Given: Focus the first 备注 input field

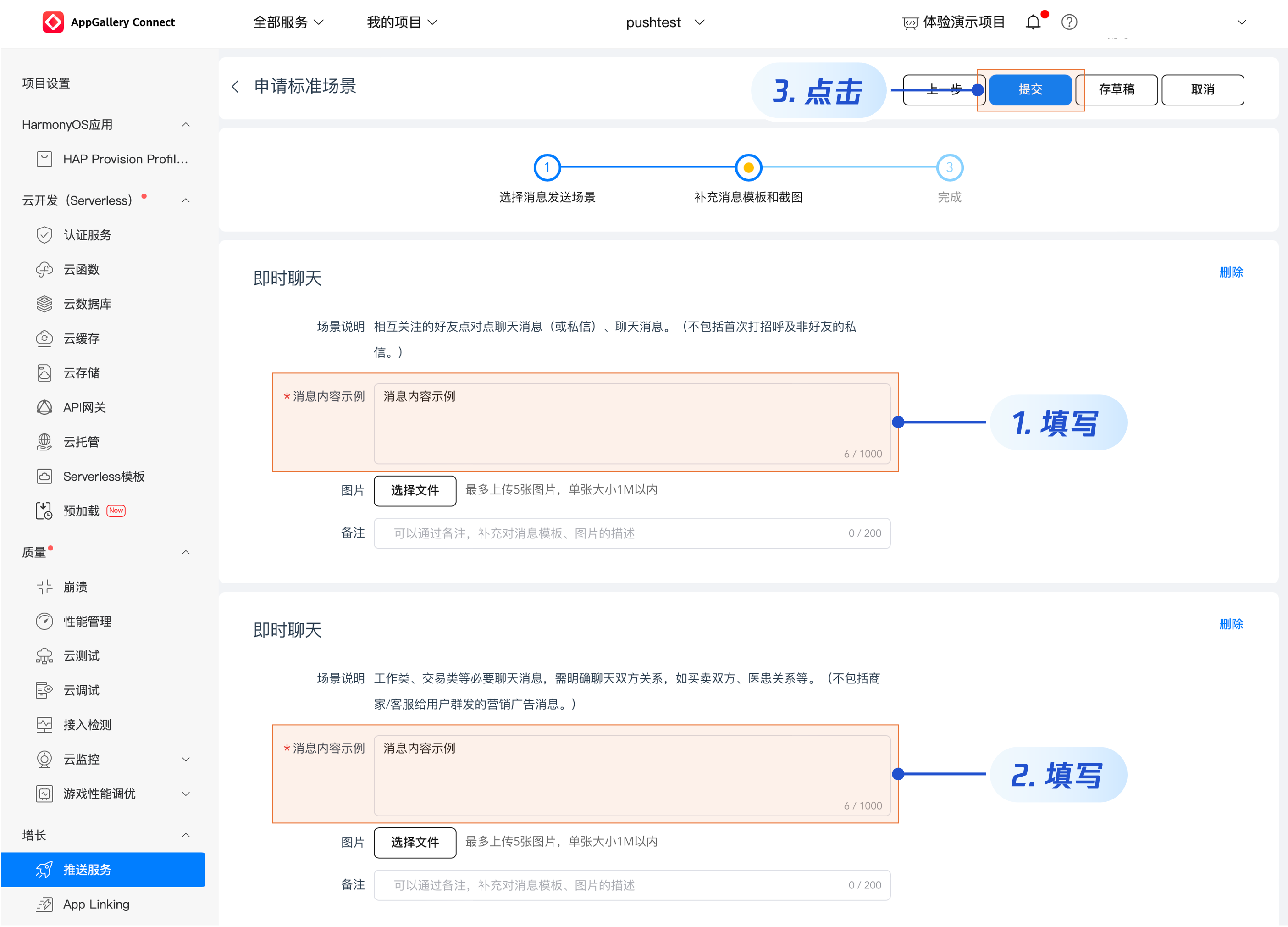Looking at the screenshot, I should click(631, 533).
